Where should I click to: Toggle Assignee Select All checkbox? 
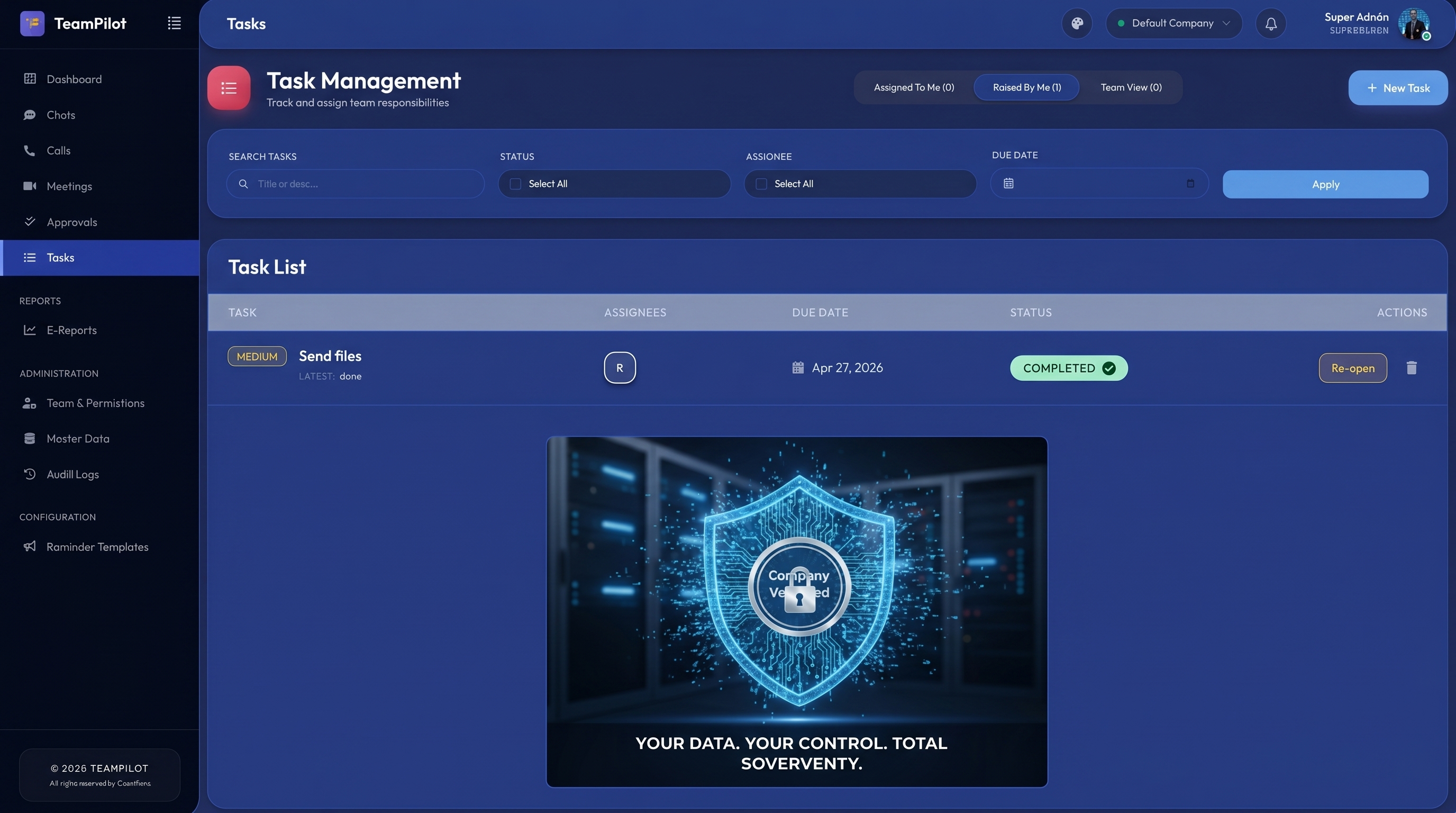(761, 184)
